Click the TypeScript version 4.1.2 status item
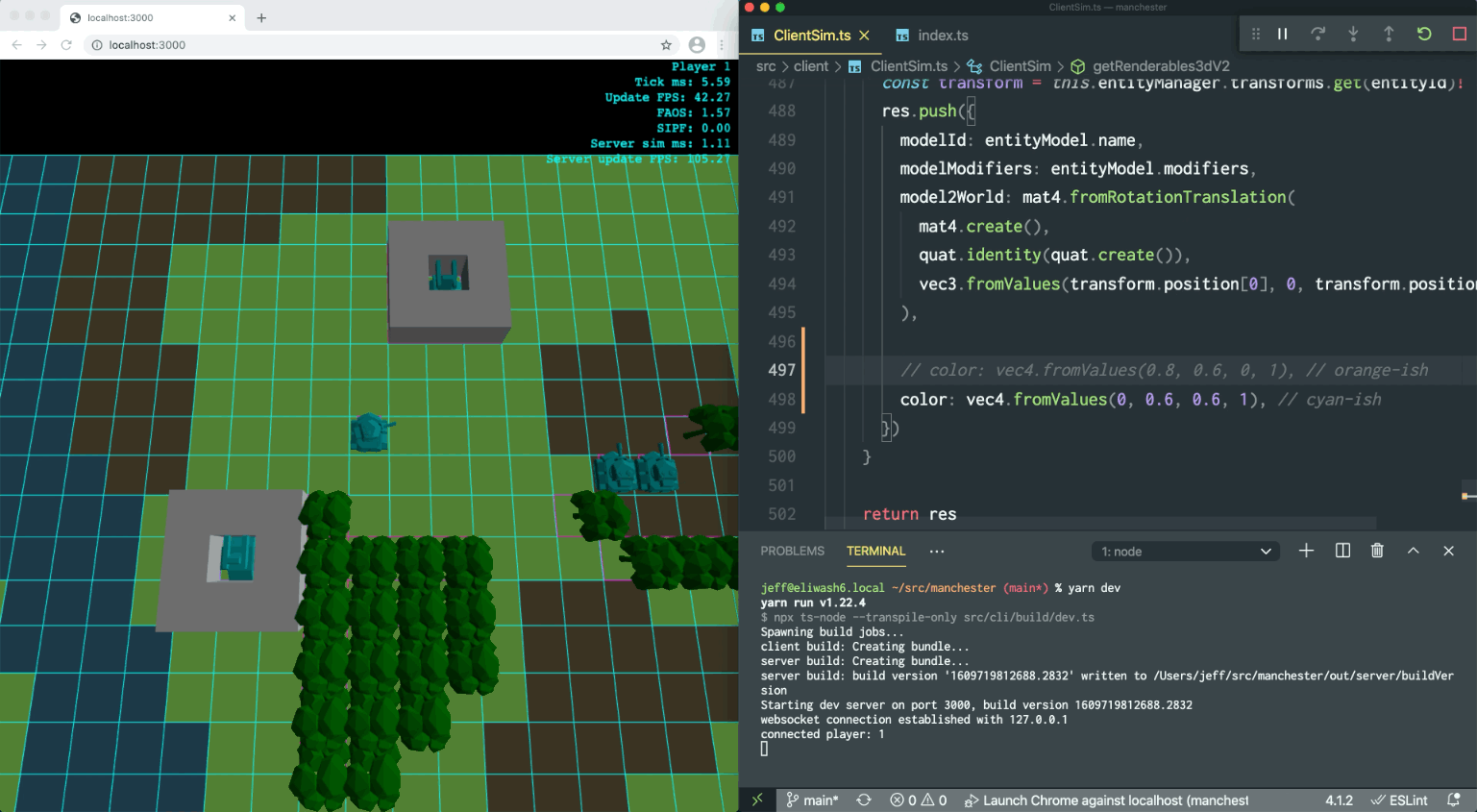Image resolution: width=1477 pixels, height=812 pixels. coord(1339,800)
